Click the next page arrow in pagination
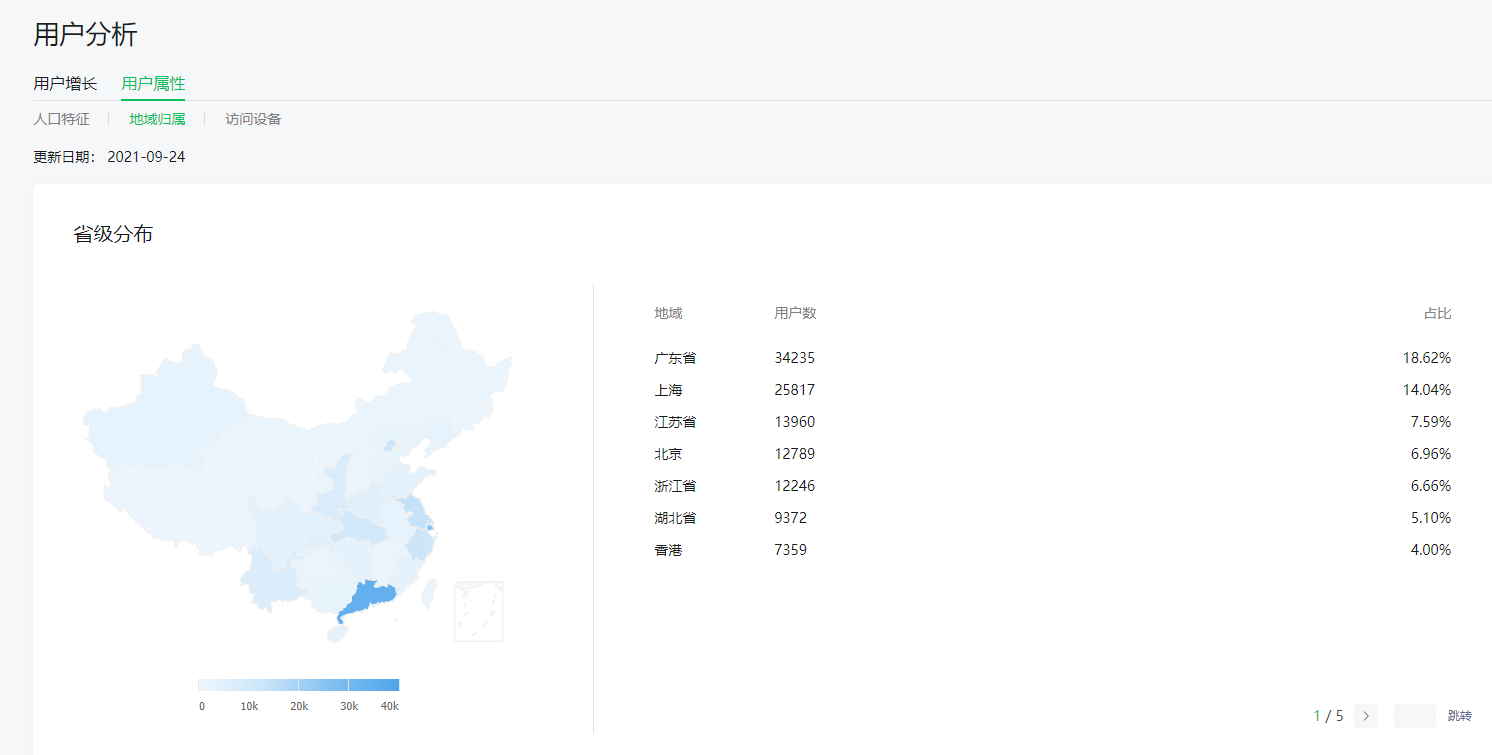Image resolution: width=1492 pixels, height=755 pixels. 1366,716
